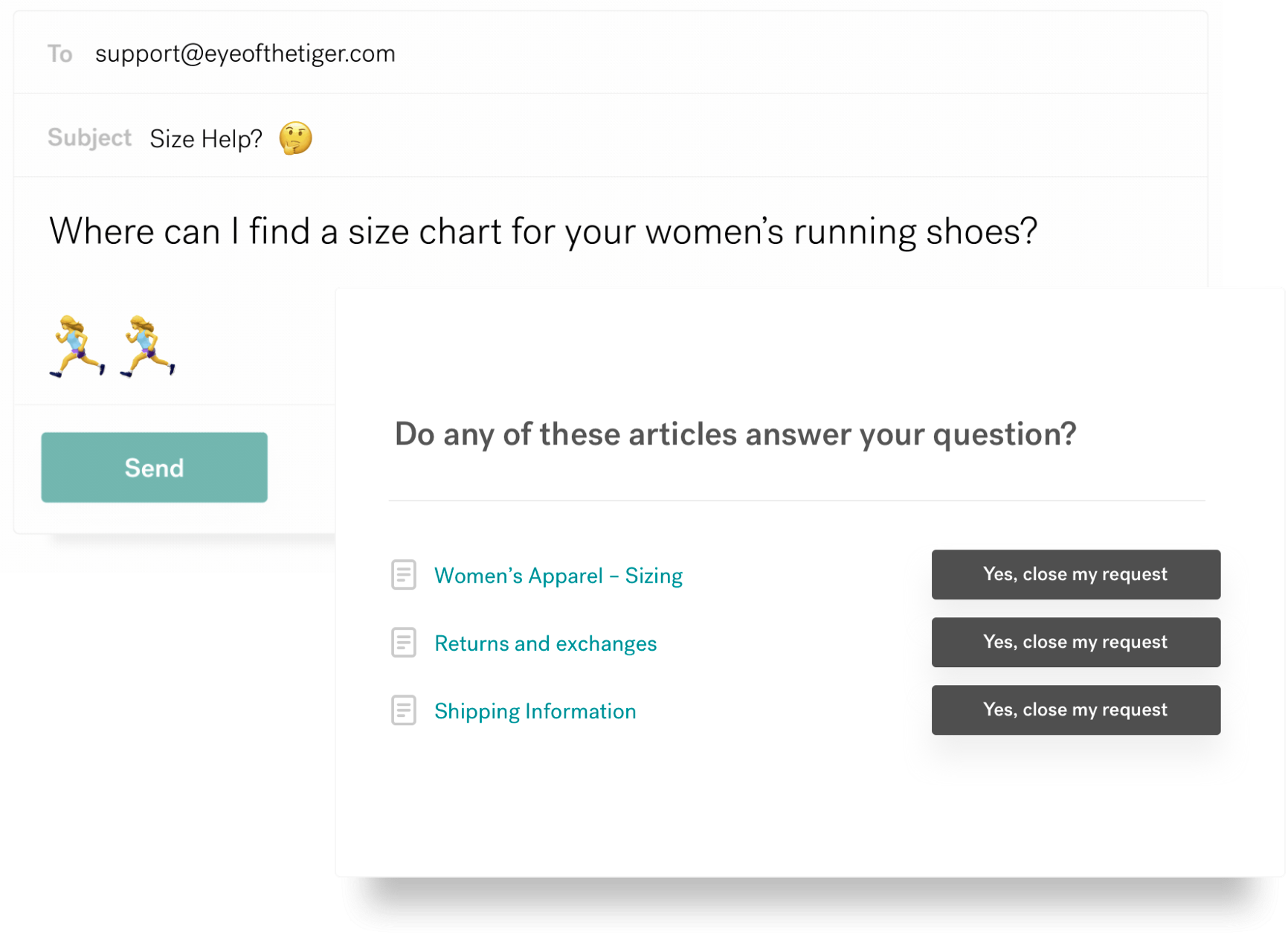
Task: Send the email message
Action: pos(154,467)
